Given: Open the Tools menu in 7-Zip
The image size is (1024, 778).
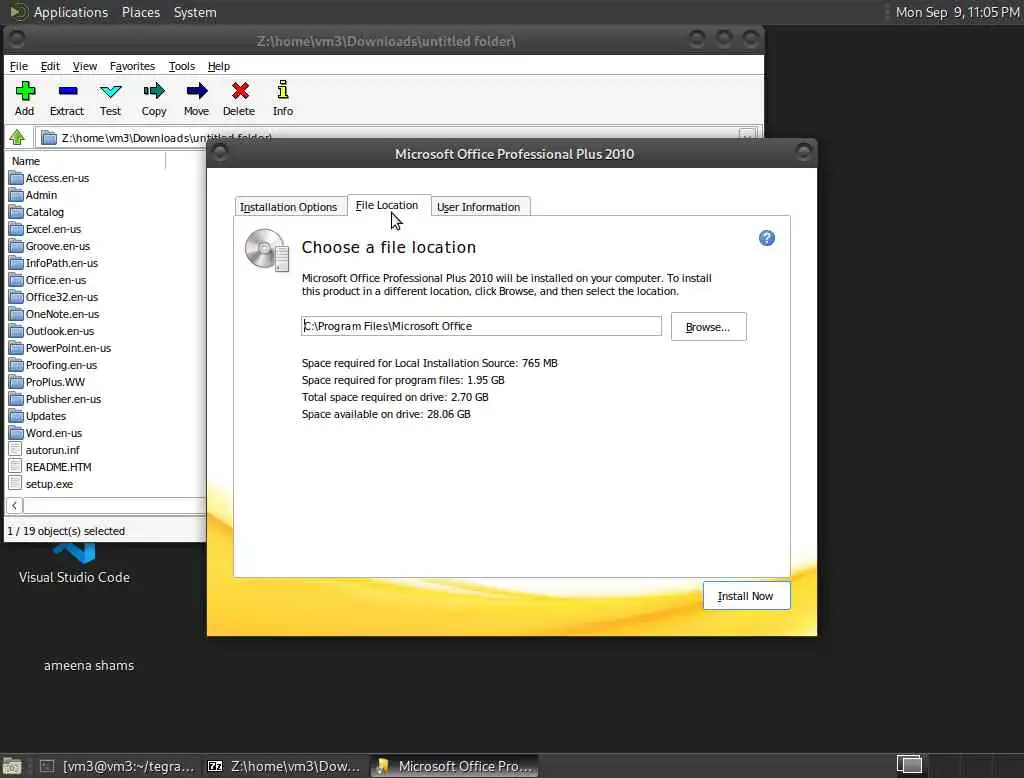Looking at the screenshot, I should pos(182,66).
